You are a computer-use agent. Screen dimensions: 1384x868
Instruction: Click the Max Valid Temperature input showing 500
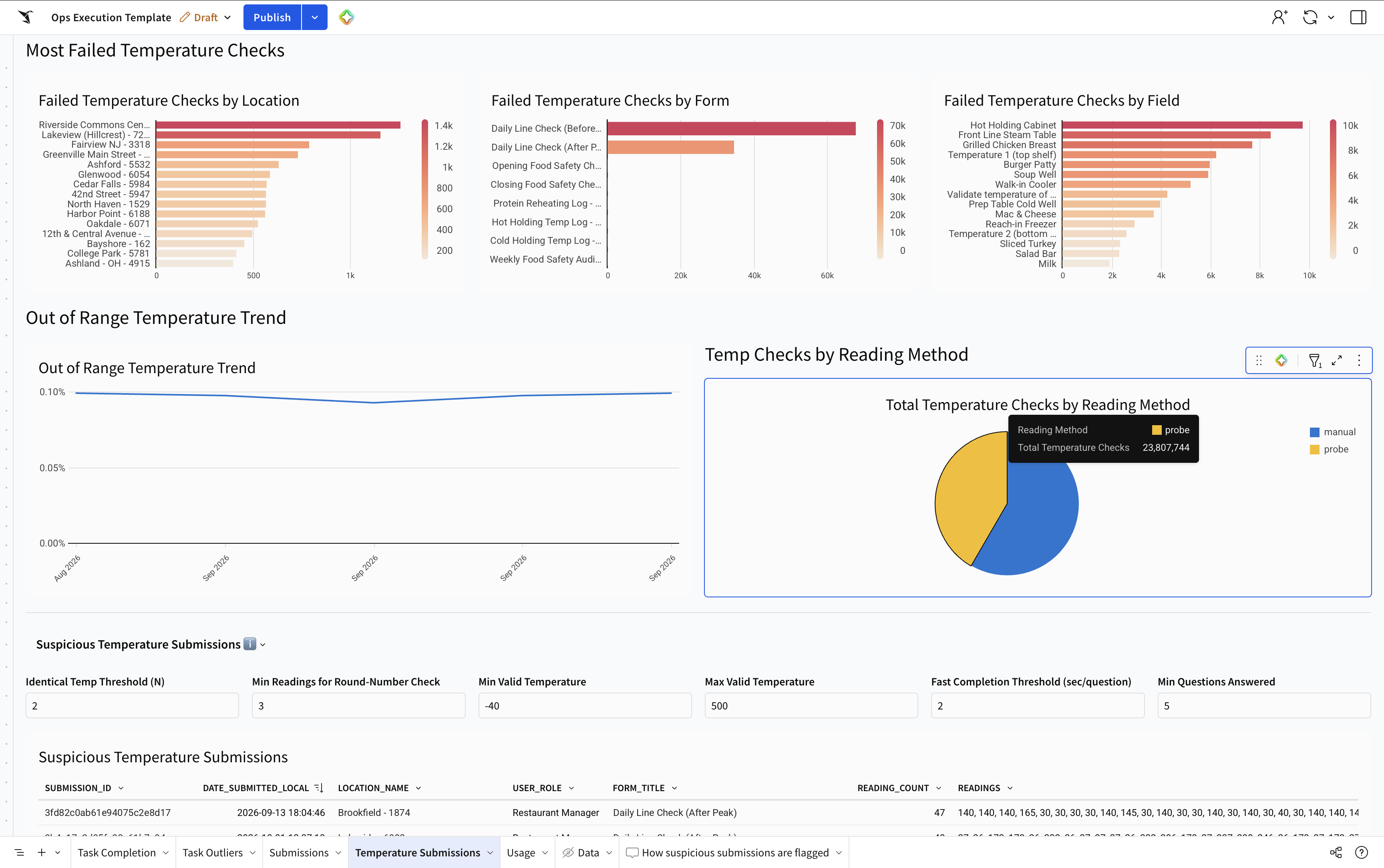pyautogui.click(x=811, y=705)
